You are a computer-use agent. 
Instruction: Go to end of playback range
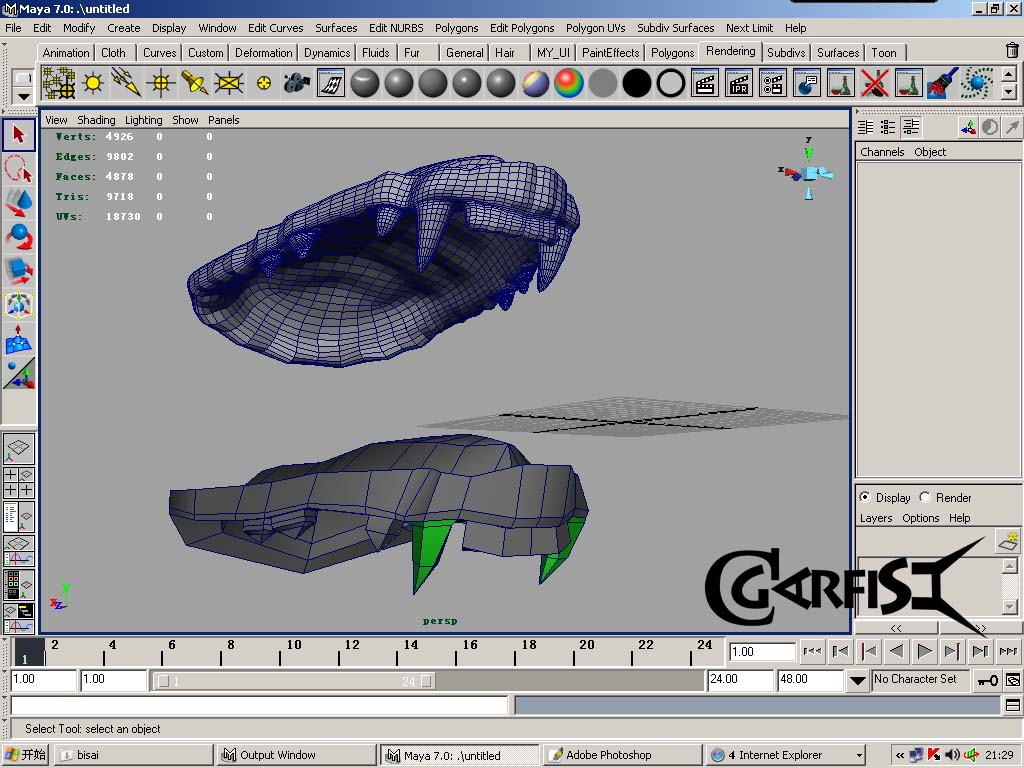click(1008, 651)
